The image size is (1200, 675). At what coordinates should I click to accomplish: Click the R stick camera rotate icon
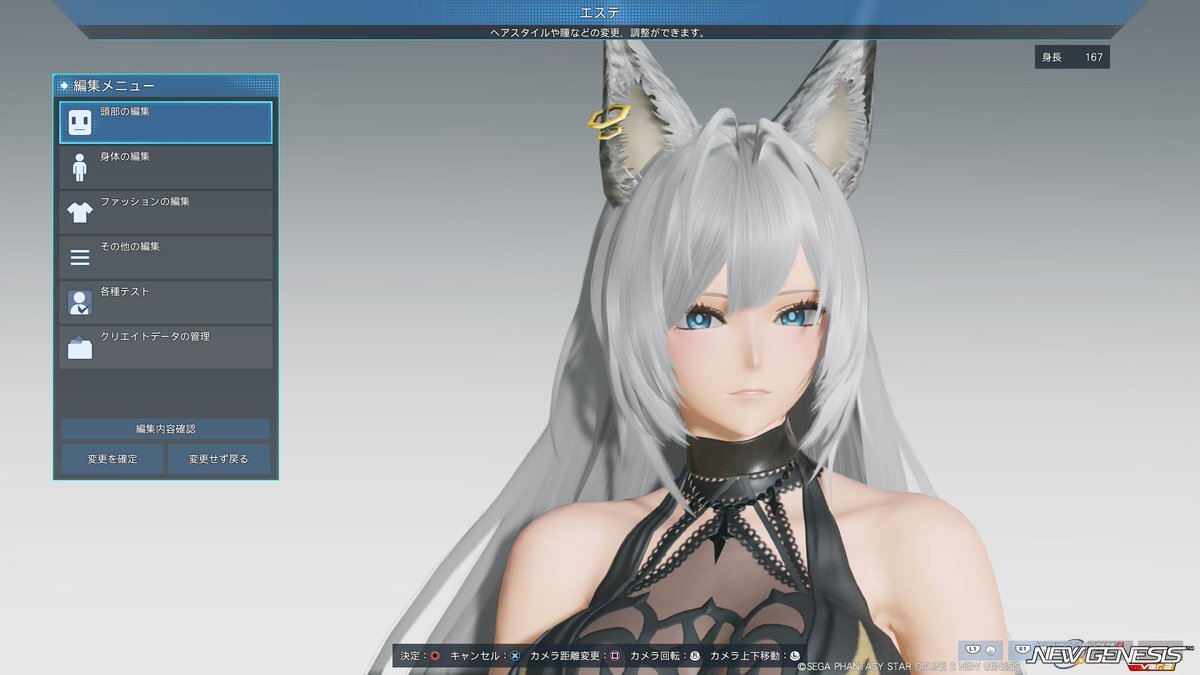(x=694, y=656)
